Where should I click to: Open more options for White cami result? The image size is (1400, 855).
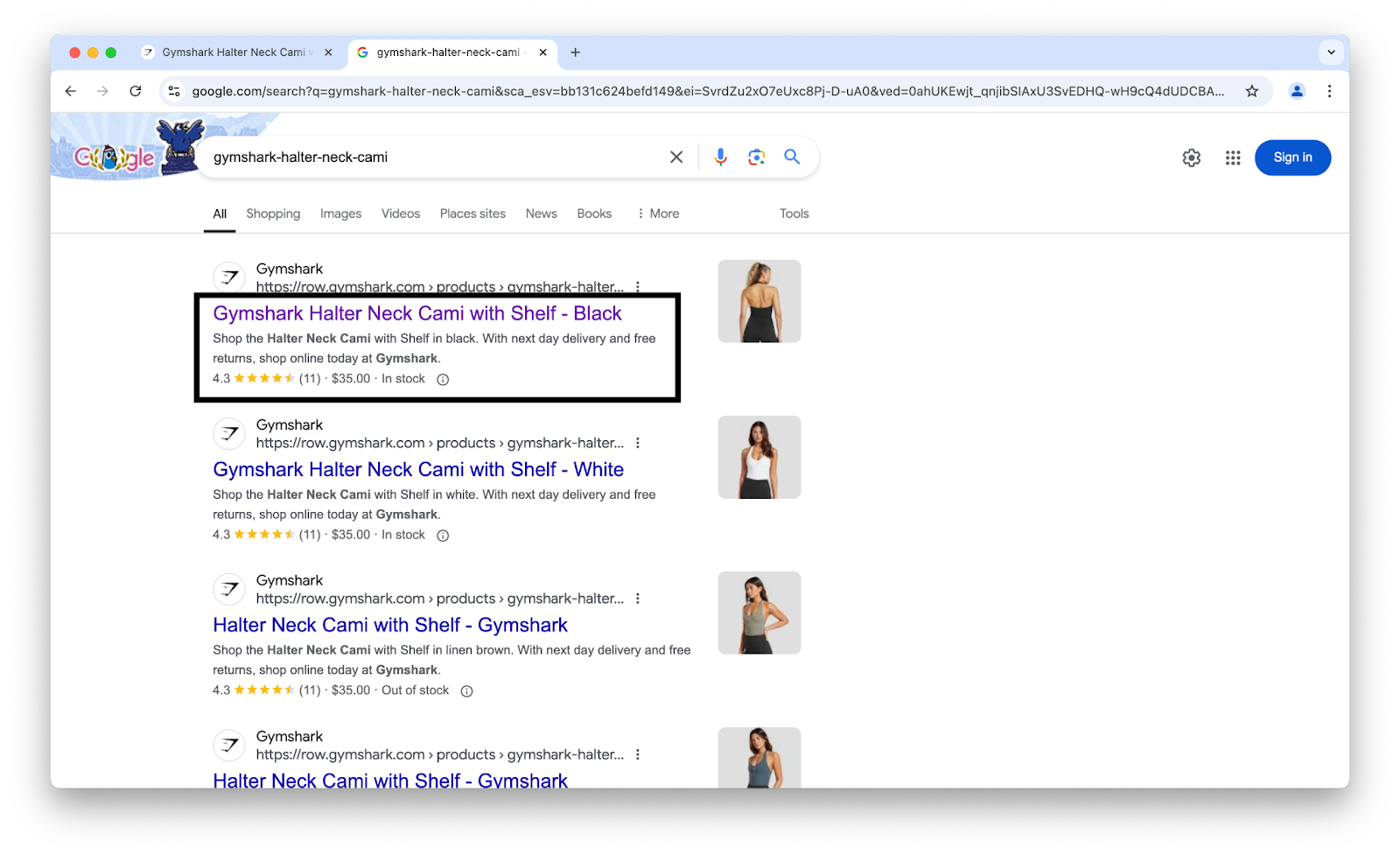(x=638, y=443)
